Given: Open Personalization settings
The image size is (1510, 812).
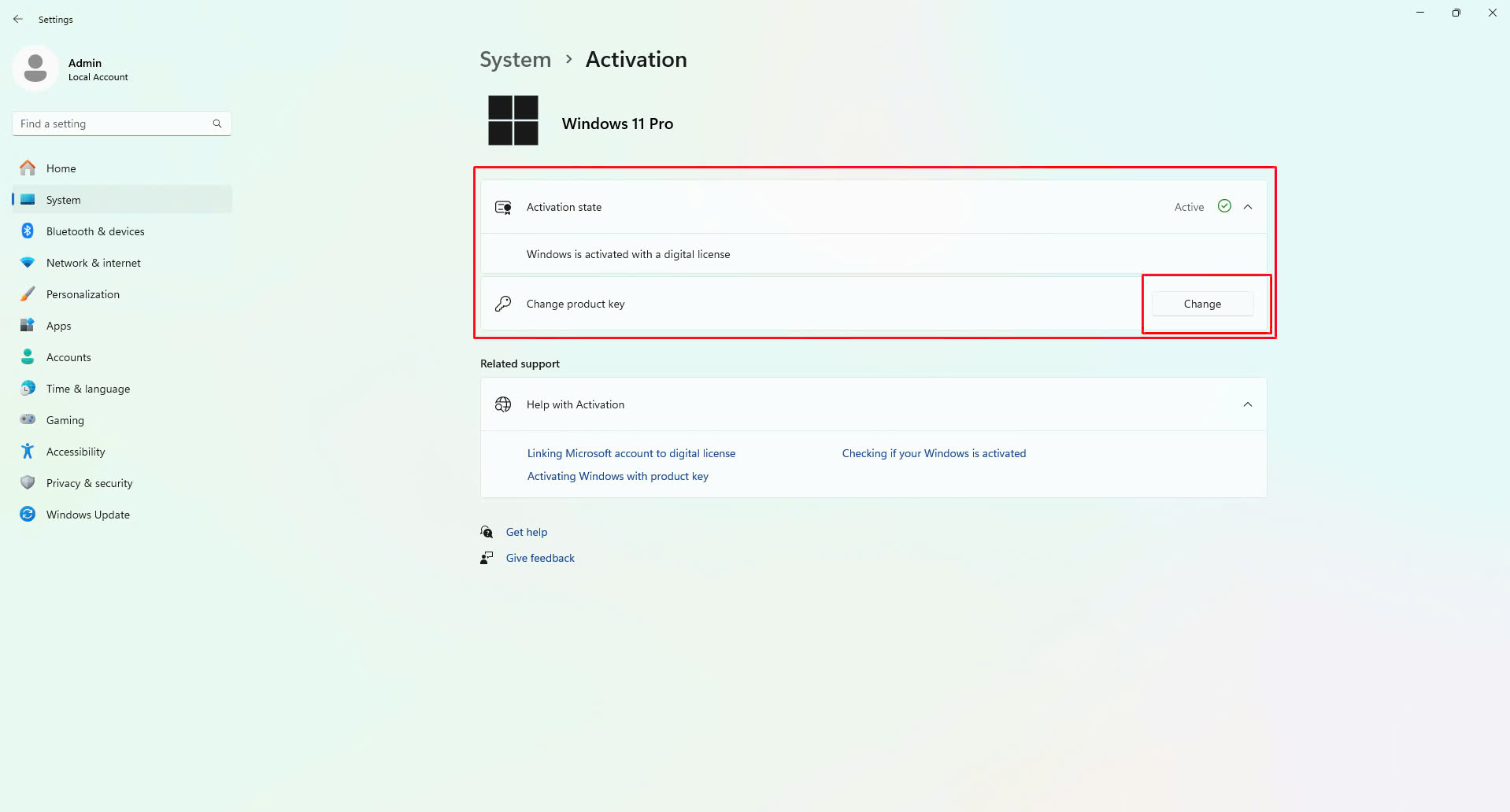Looking at the screenshot, I should coord(122,294).
